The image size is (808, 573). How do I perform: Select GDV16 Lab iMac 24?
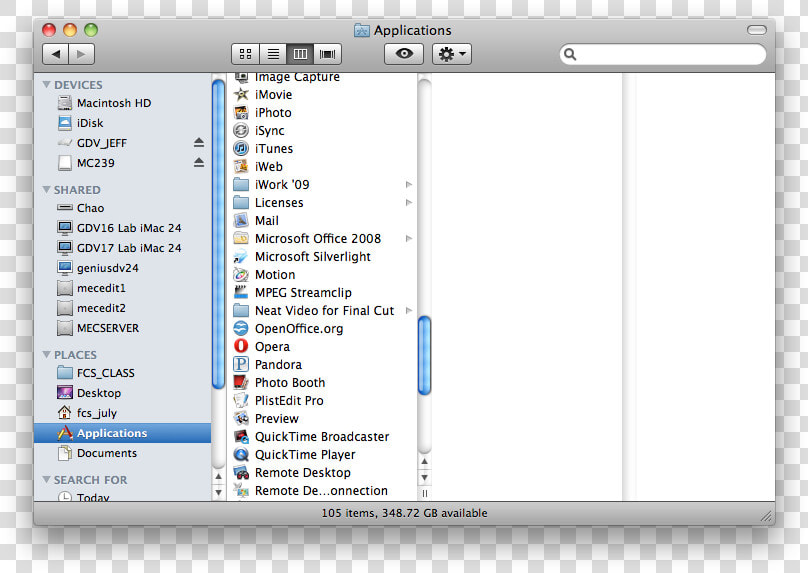pos(123,228)
